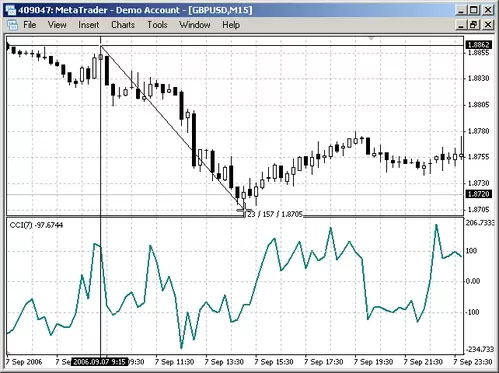
Task: Minimize the MetaTrader main window
Action: pos(461,10)
